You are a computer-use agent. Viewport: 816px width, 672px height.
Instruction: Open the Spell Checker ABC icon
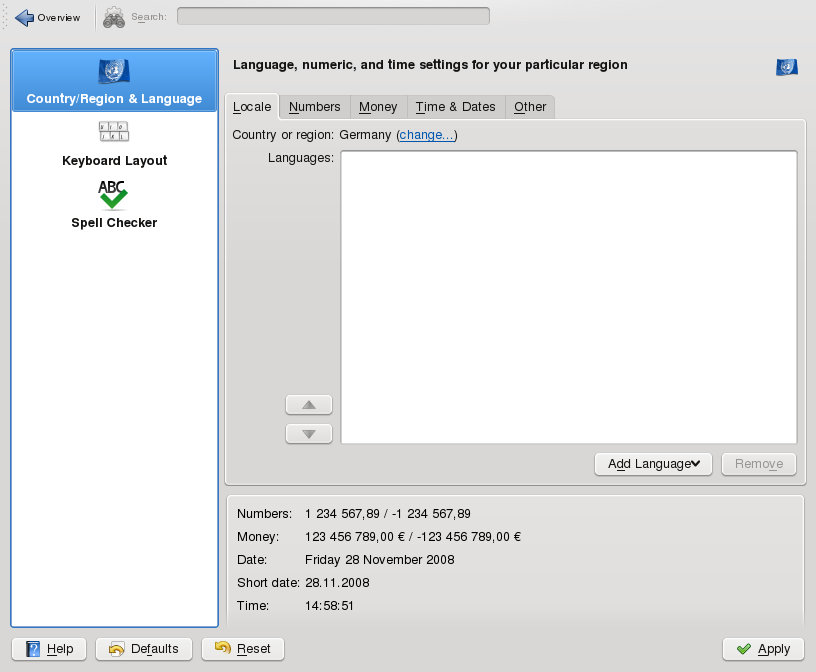click(114, 194)
